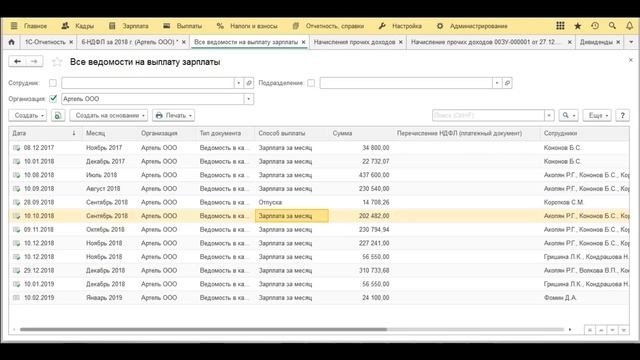Focus the Поиск search input field
The image size is (640, 360).
click(488, 116)
